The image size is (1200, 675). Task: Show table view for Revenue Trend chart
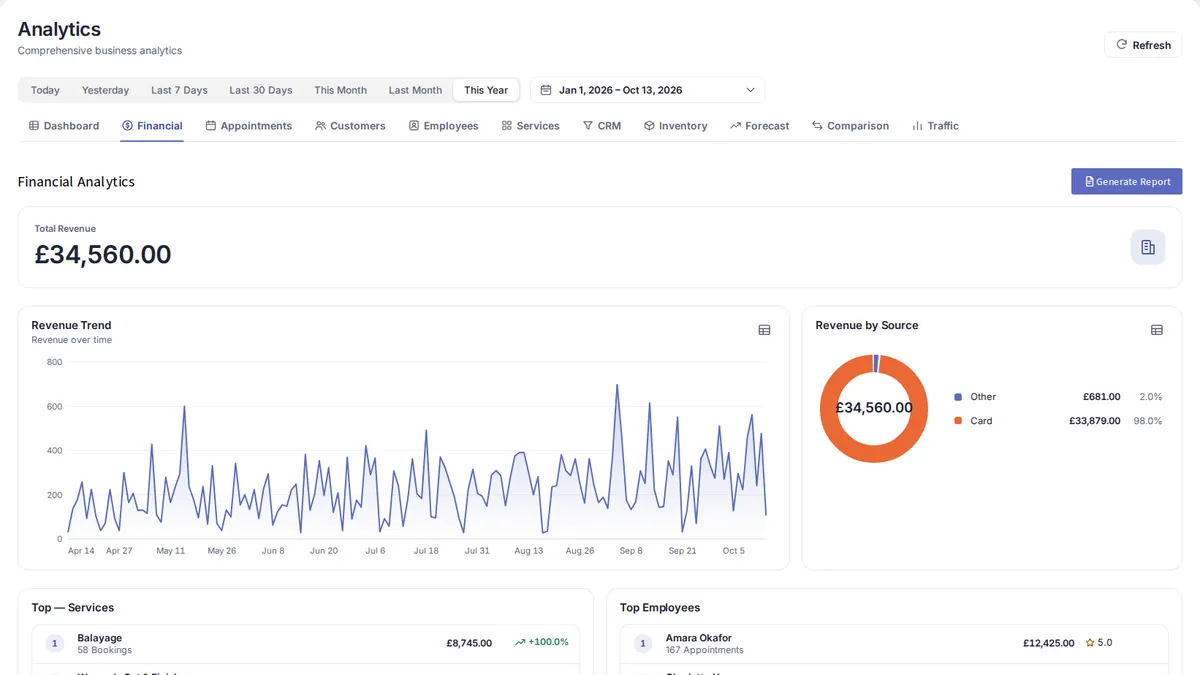[x=764, y=330]
